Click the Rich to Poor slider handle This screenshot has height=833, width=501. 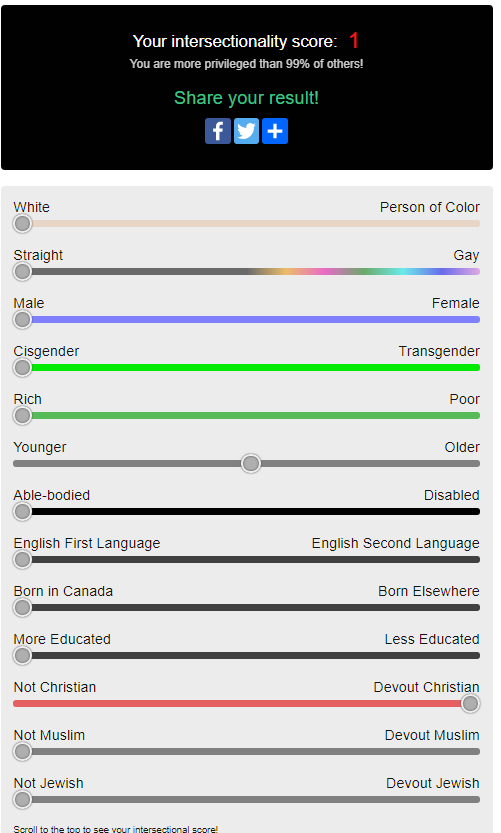[22, 415]
